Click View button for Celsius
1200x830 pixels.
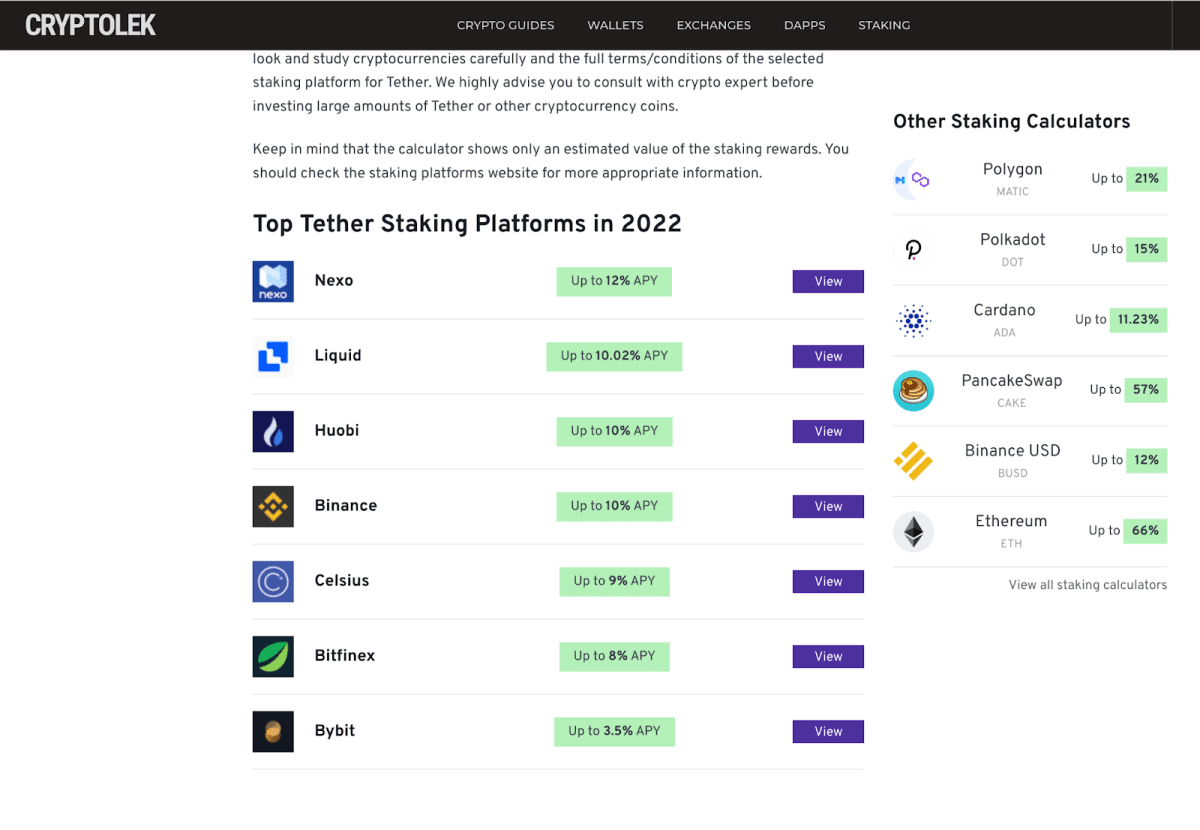(828, 581)
